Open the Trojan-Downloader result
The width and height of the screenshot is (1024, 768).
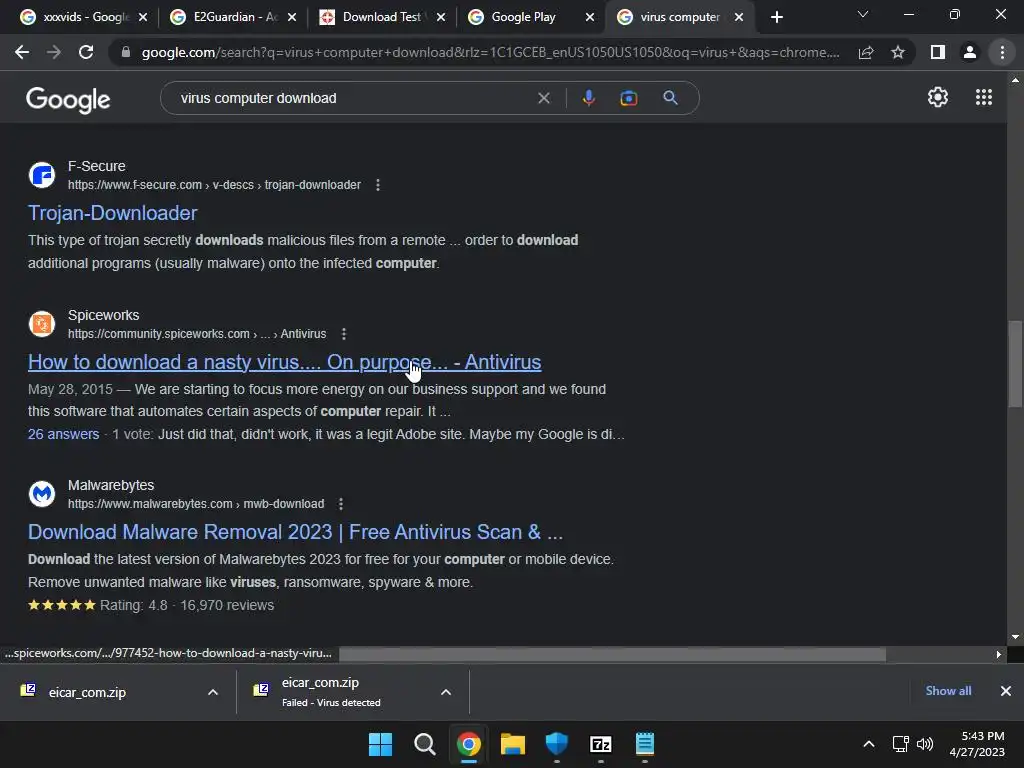112,213
